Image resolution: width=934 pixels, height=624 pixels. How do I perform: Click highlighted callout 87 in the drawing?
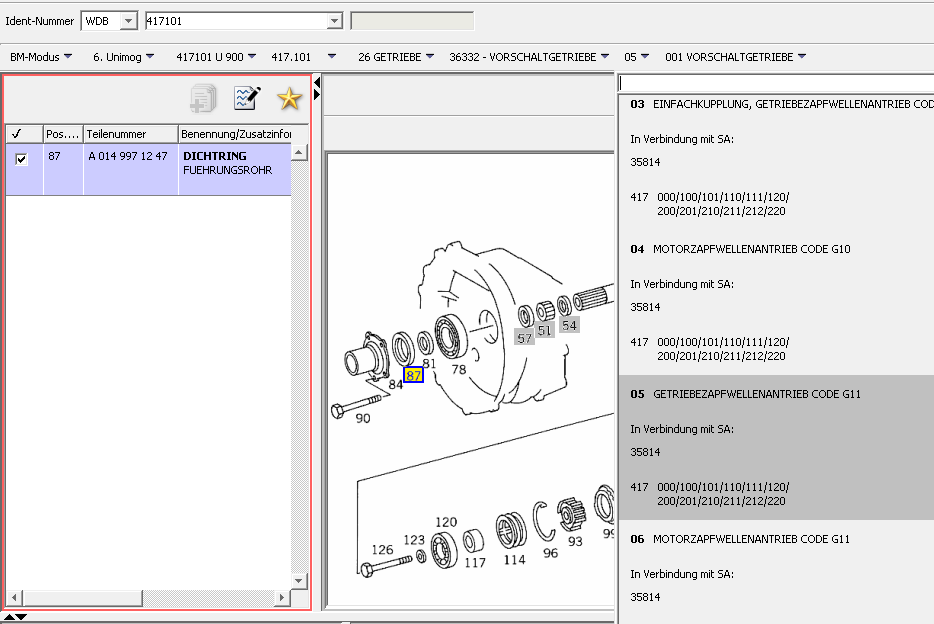point(413,375)
